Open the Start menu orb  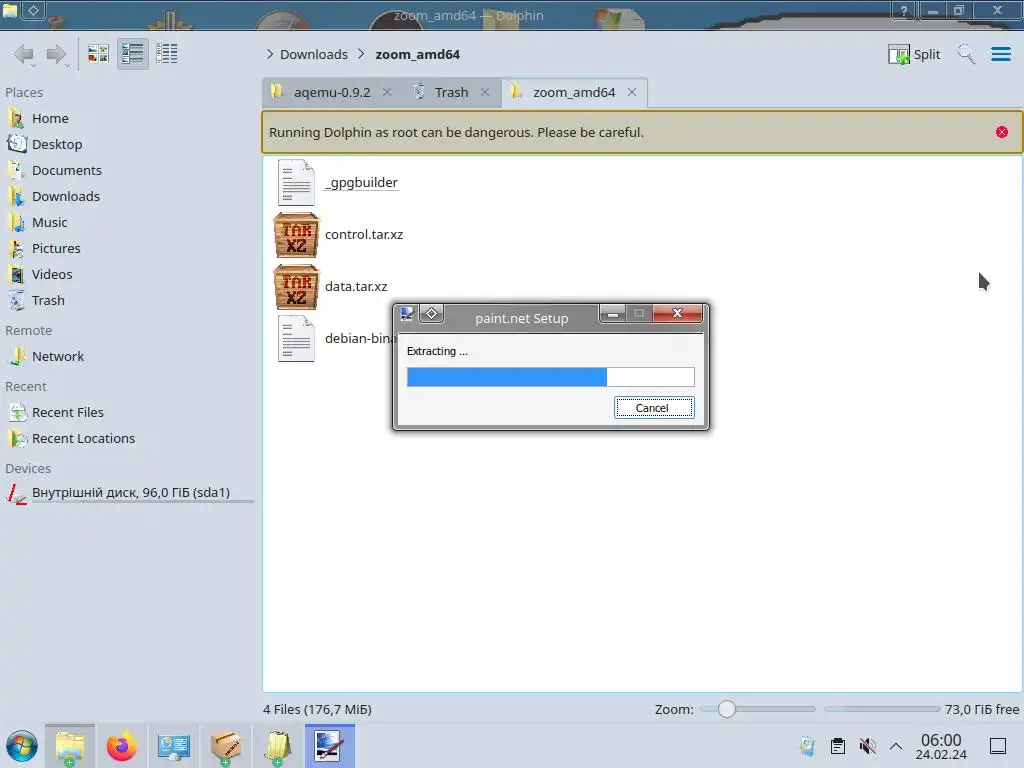click(22, 746)
